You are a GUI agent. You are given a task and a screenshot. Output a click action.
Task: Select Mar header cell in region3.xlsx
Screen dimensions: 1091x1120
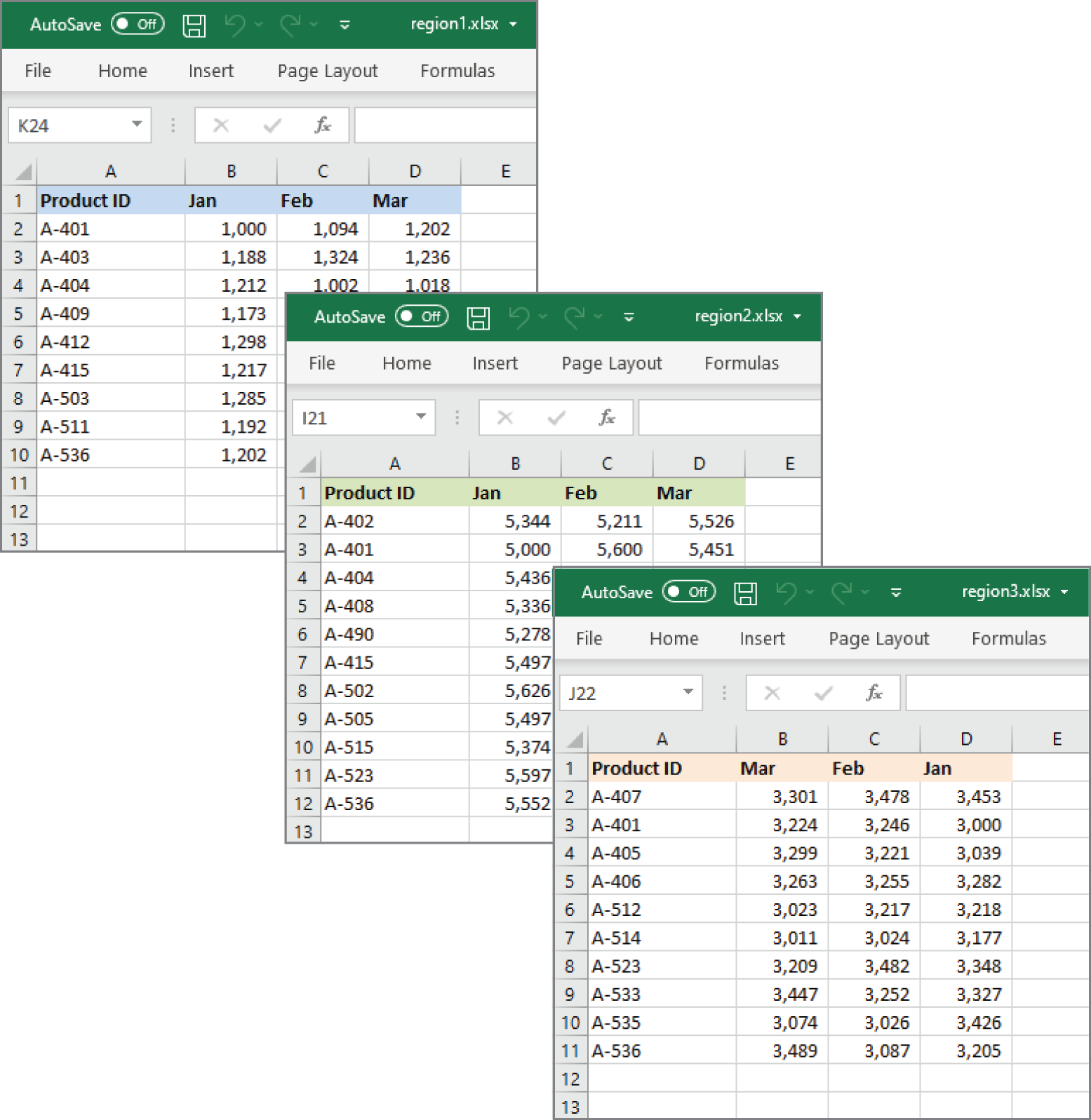coord(783,769)
